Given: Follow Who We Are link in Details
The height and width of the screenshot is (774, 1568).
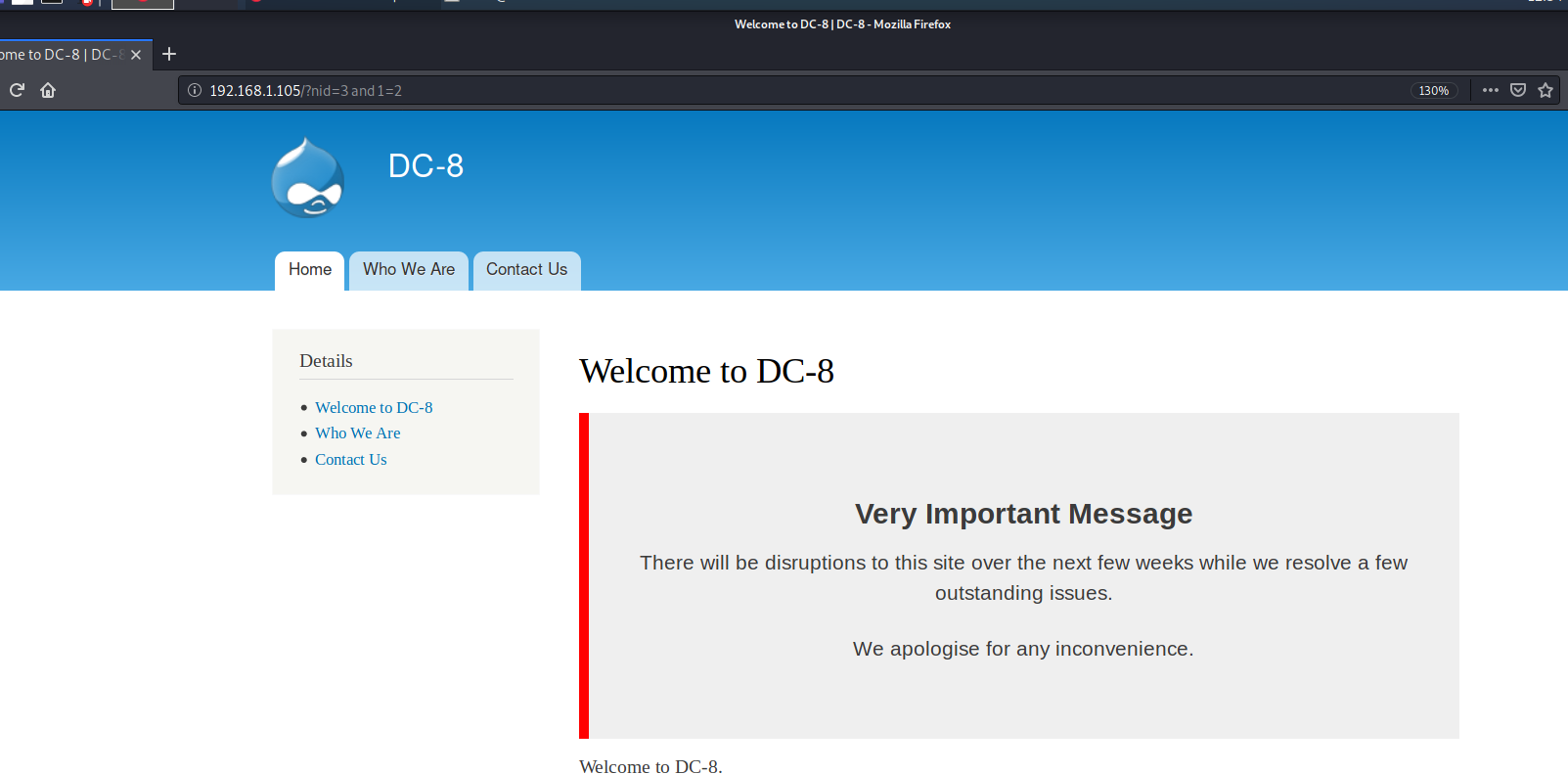Looking at the screenshot, I should point(358,433).
